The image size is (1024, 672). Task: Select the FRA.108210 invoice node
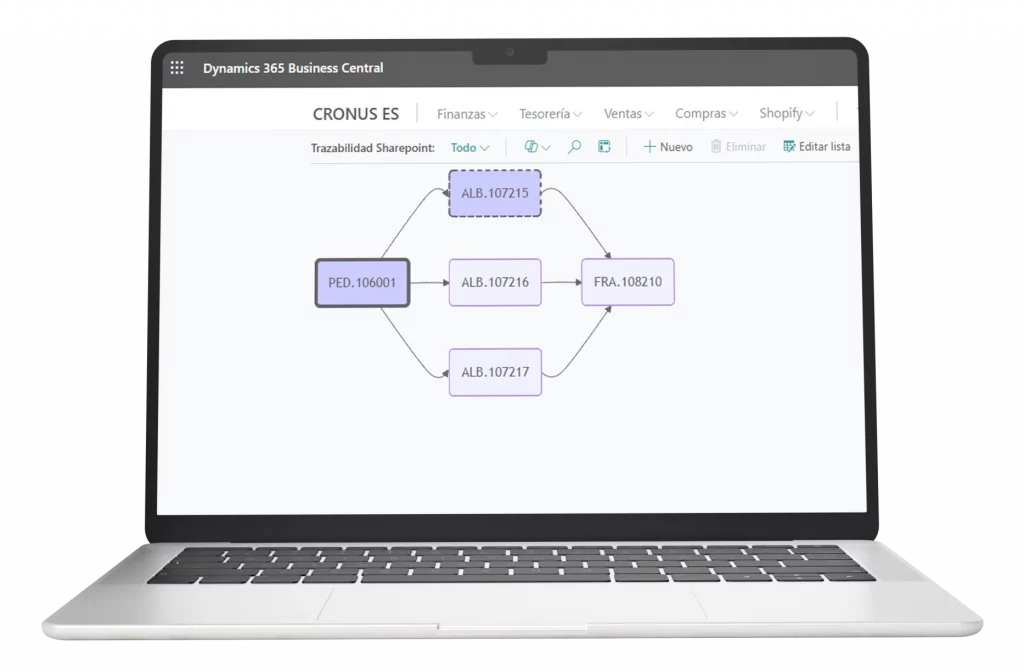[628, 283]
